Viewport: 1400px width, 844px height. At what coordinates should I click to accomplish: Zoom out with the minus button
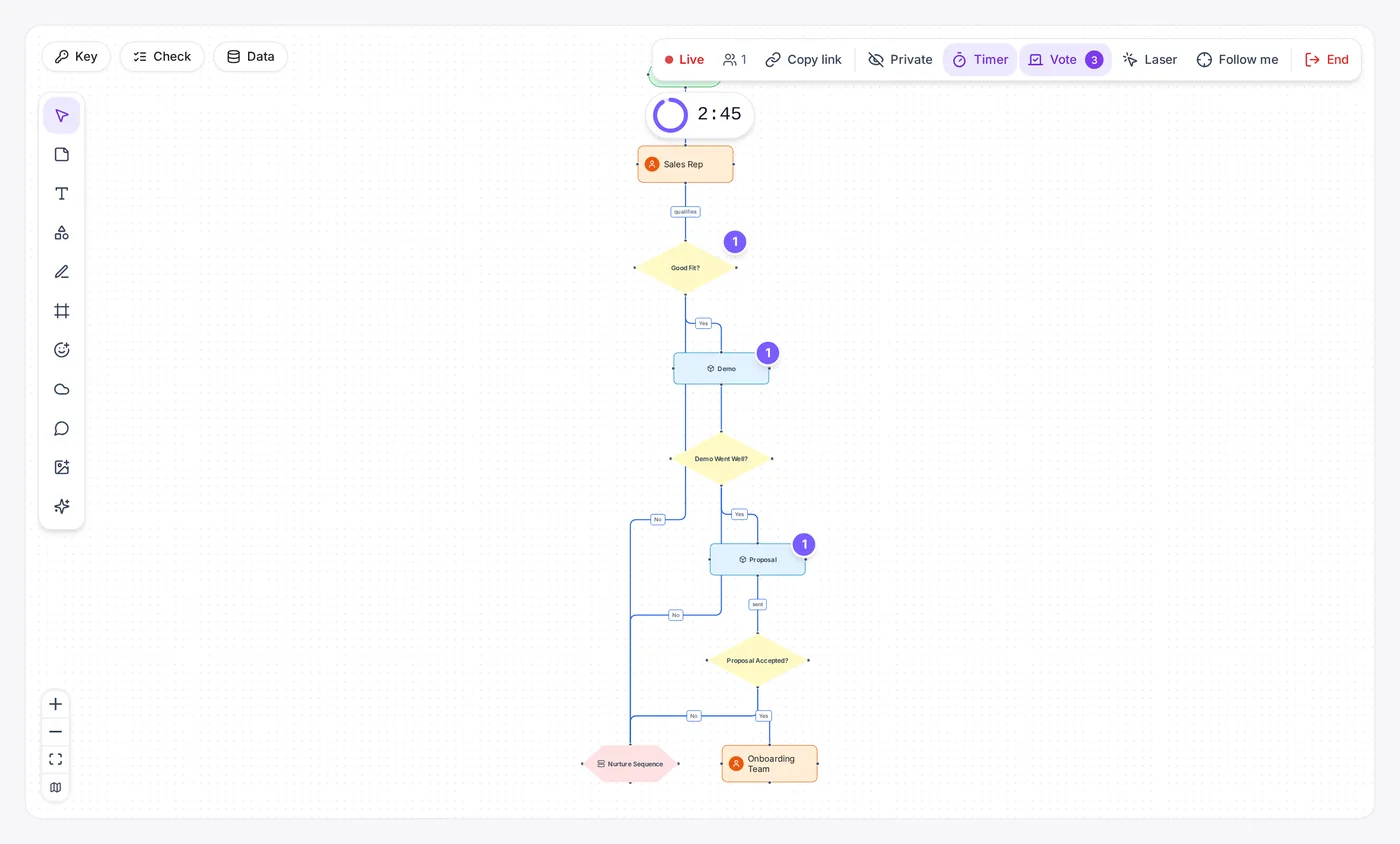point(56,732)
